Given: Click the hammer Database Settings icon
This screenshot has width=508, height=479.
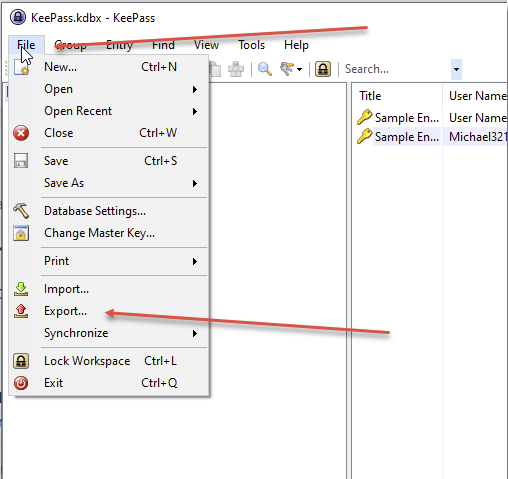Looking at the screenshot, I should (21, 211).
